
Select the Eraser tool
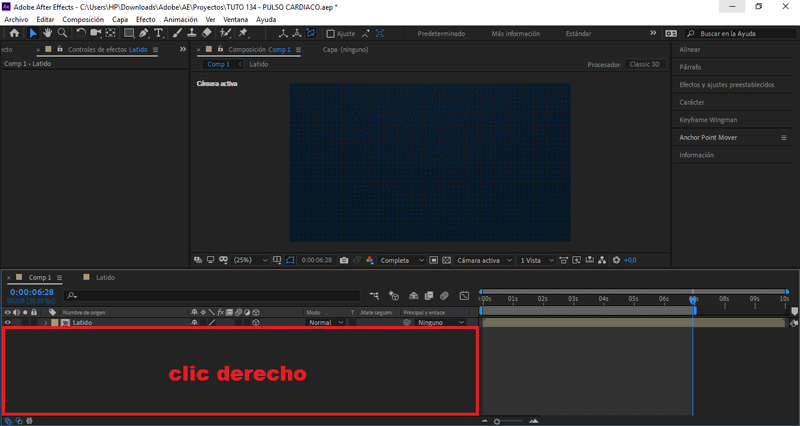pos(207,33)
